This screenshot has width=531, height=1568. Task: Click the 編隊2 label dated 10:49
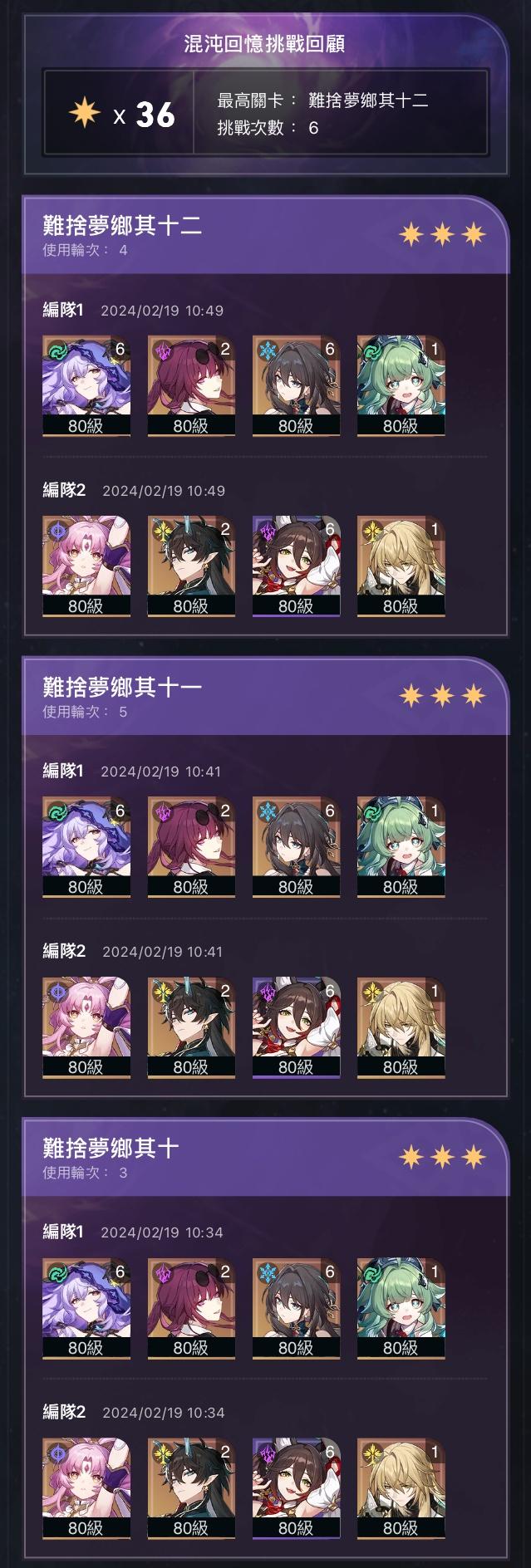coord(64,490)
